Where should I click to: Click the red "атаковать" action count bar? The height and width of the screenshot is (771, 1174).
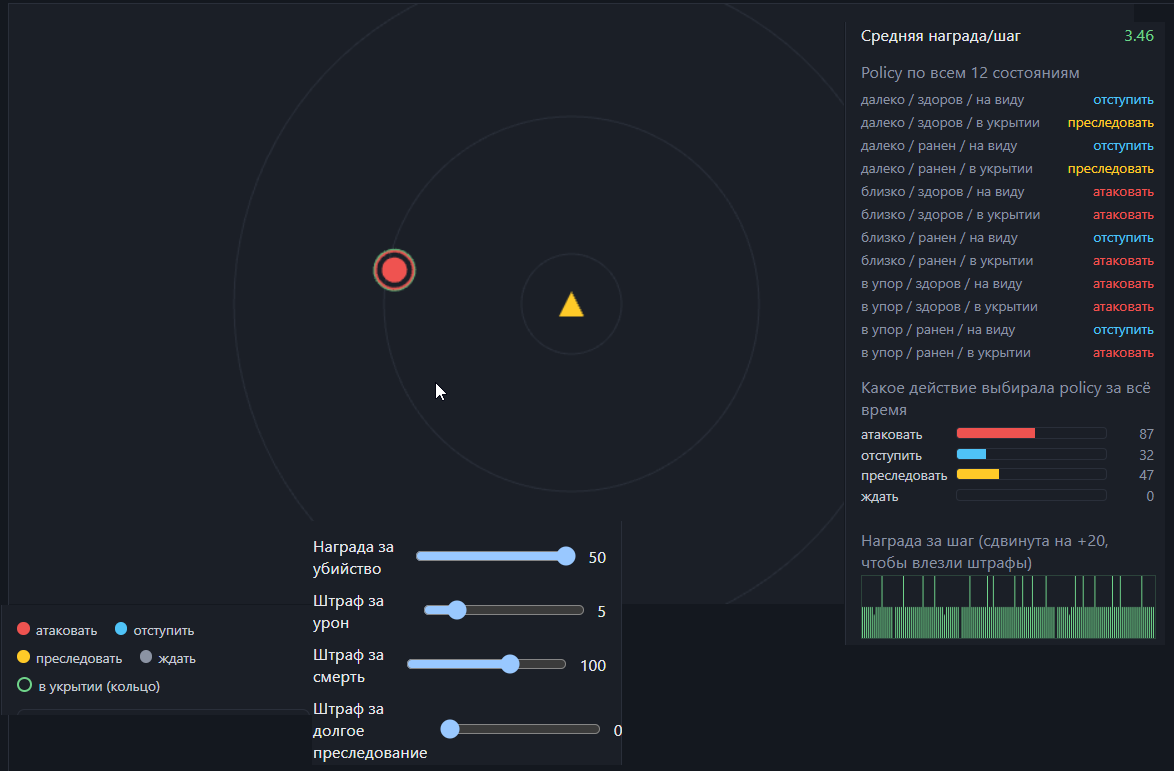(x=1031, y=433)
